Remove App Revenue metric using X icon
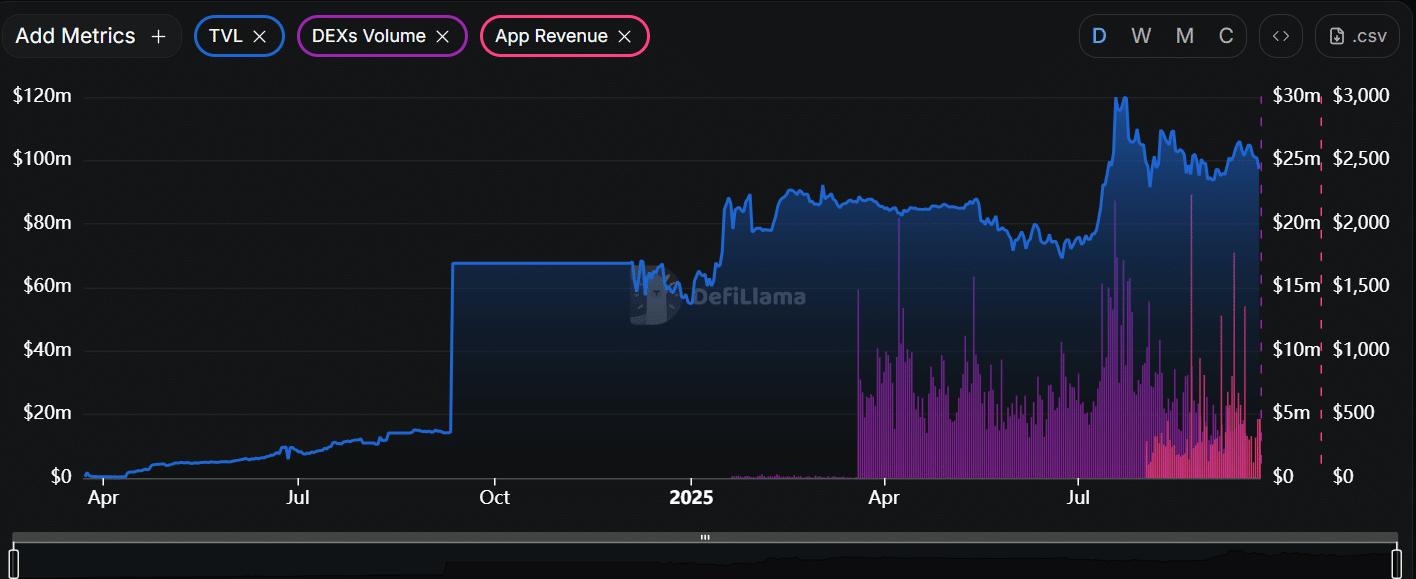The width and height of the screenshot is (1416, 579). click(x=624, y=36)
